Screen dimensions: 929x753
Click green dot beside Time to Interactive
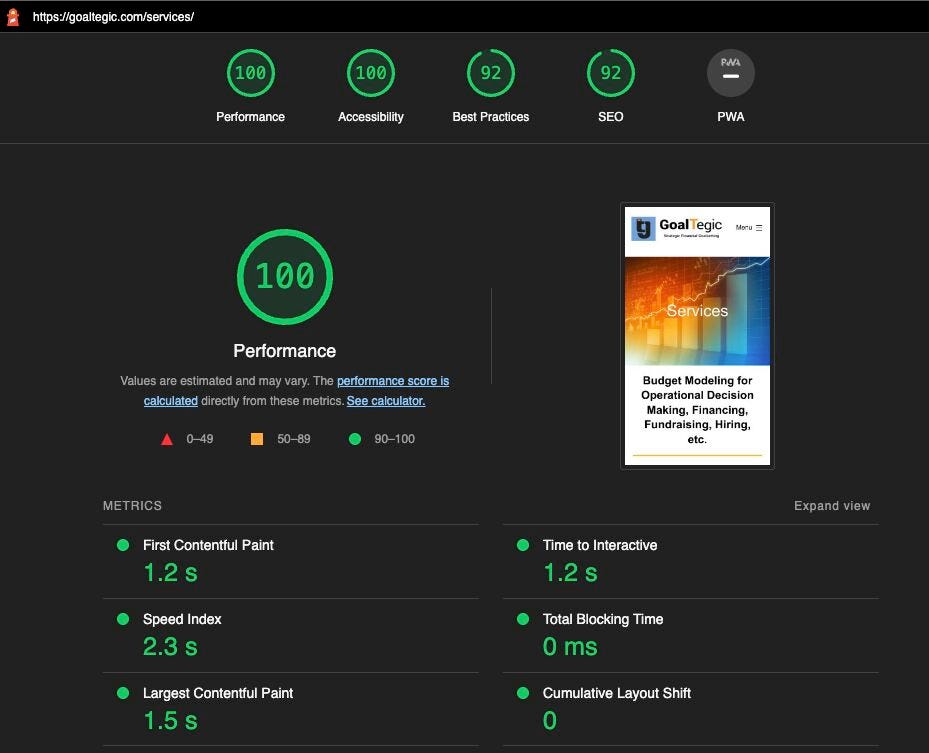[x=523, y=545]
